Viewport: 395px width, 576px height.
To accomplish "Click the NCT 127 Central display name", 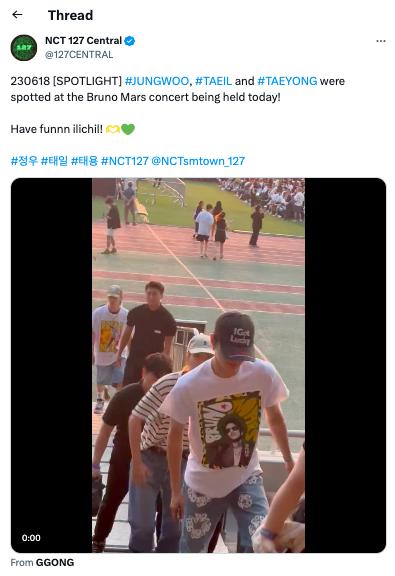I will (x=83, y=40).
